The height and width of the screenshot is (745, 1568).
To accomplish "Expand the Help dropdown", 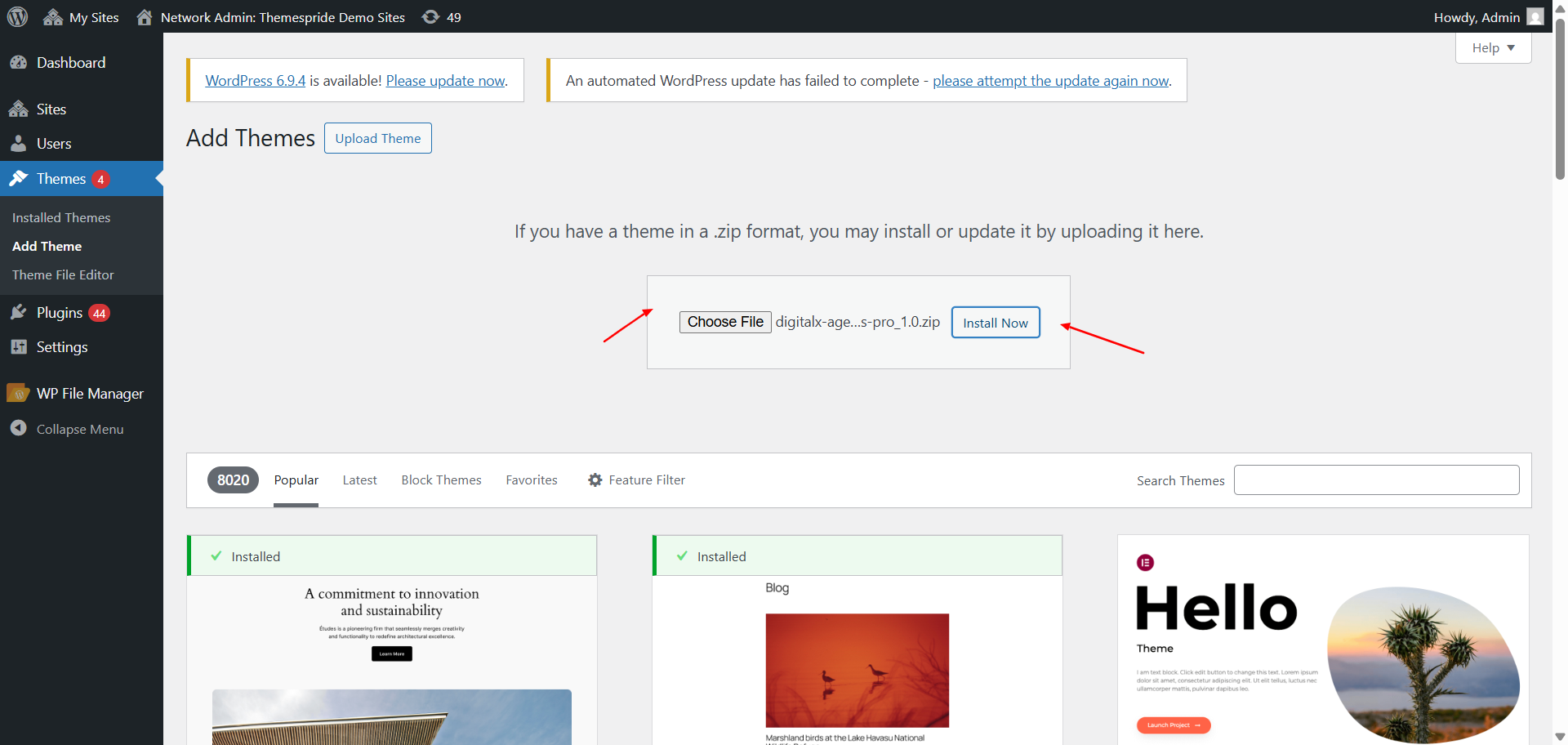I will pos(1493,47).
